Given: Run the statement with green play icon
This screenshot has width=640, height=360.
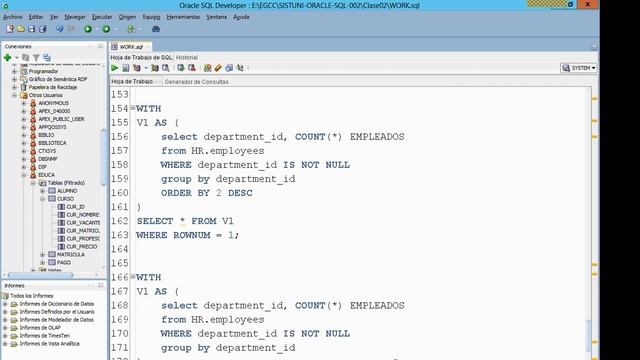Looking at the screenshot, I should coord(115,68).
